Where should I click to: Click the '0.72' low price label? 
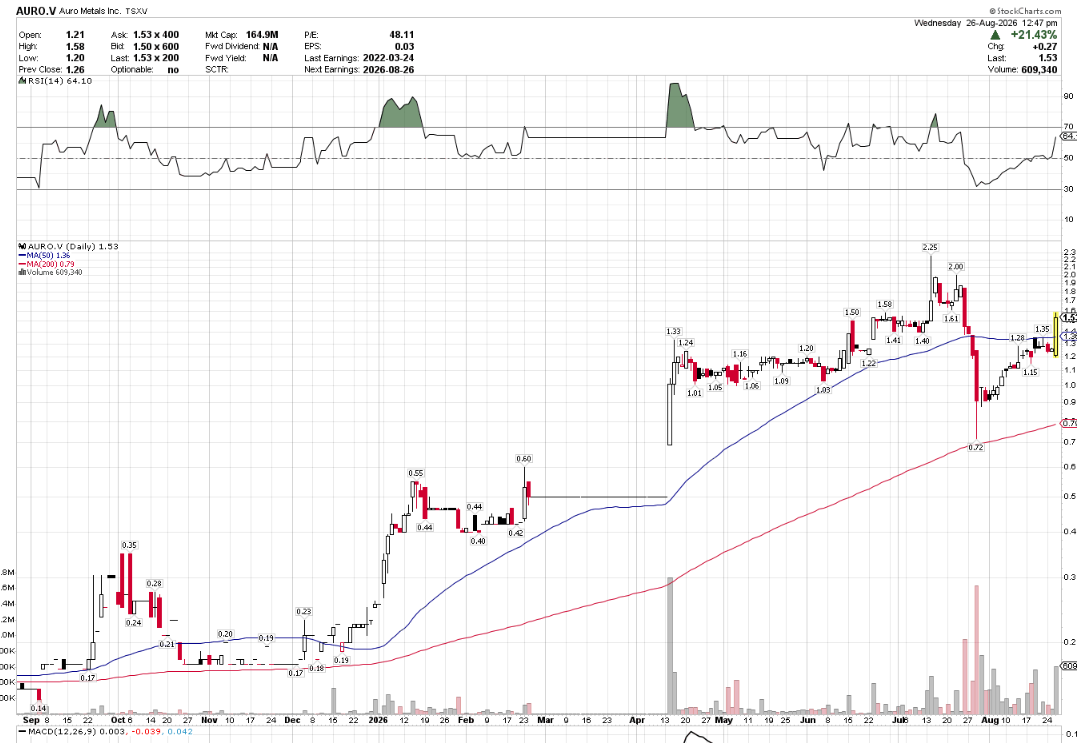coord(975,448)
